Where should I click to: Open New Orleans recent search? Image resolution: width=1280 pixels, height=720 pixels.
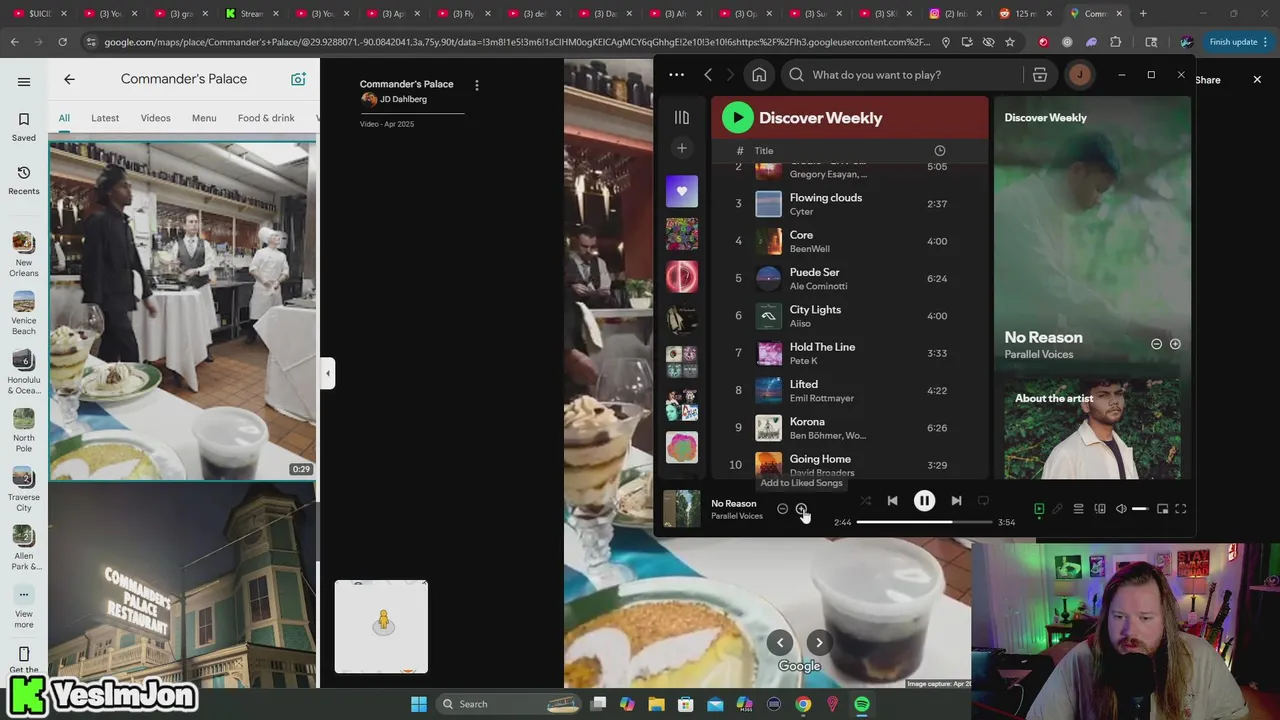(x=24, y=254)
